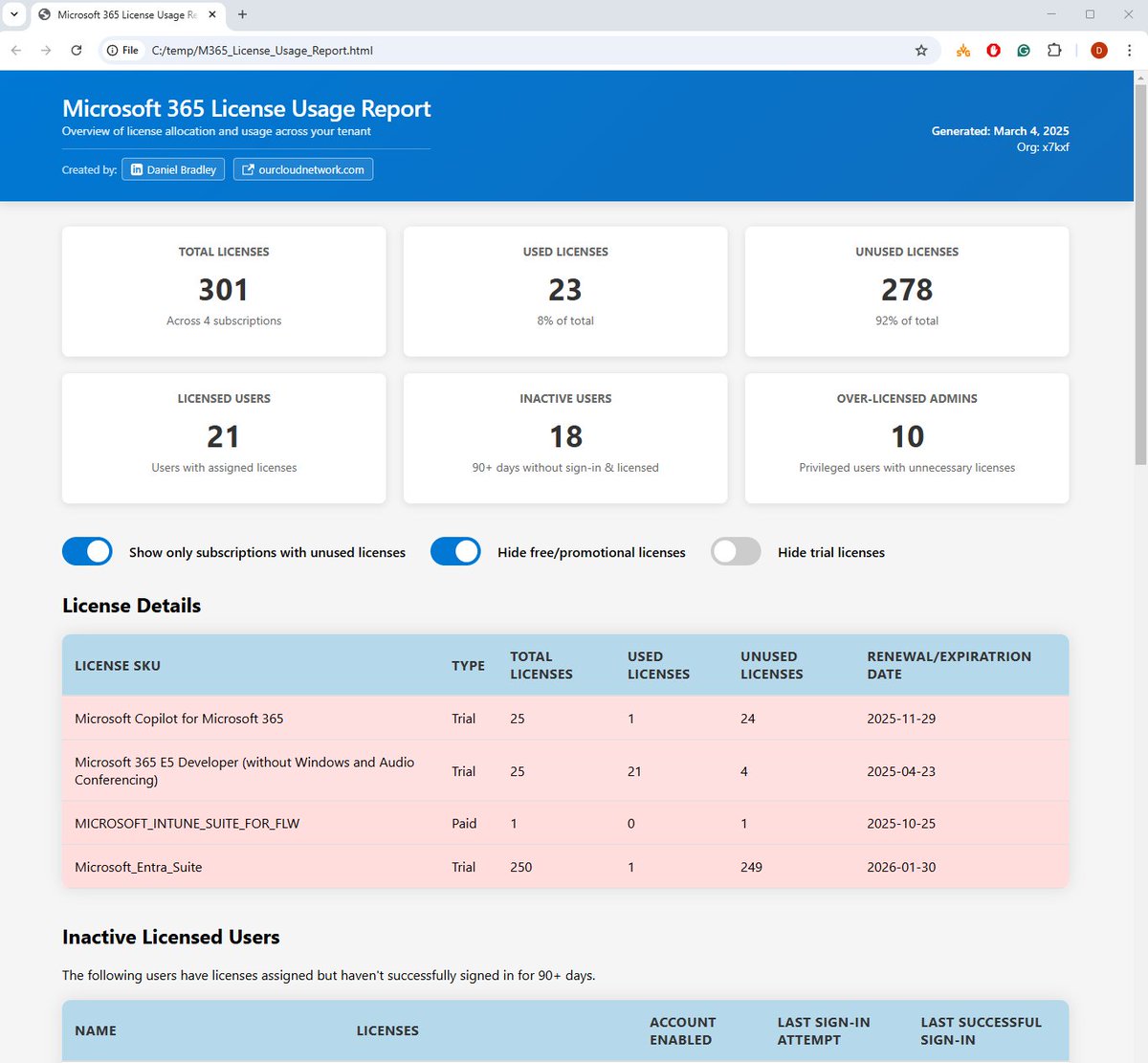Open the ourcloudnetwork.com link

point(302,168)
